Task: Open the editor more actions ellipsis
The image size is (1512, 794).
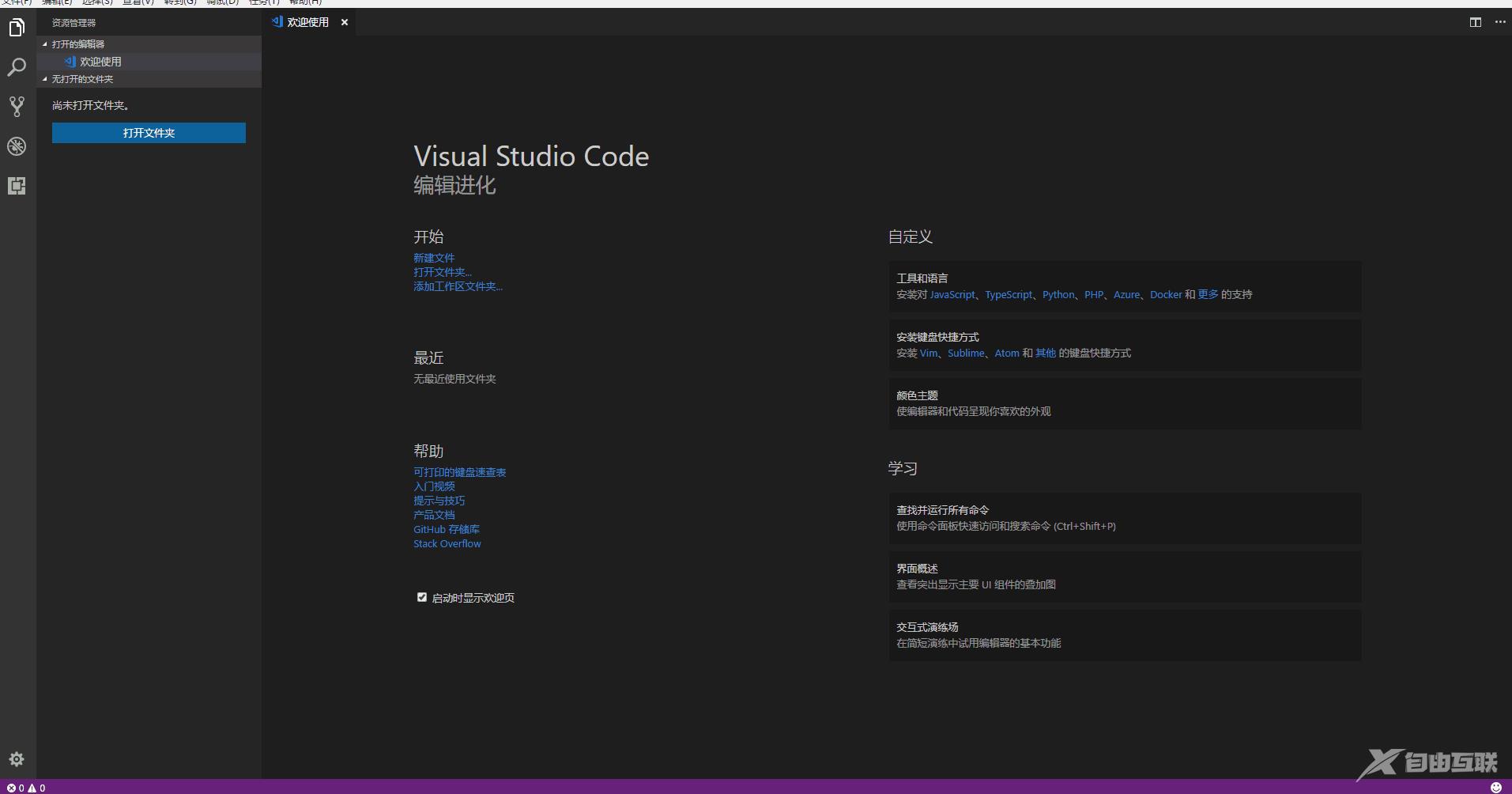Action: [1500, 22]
